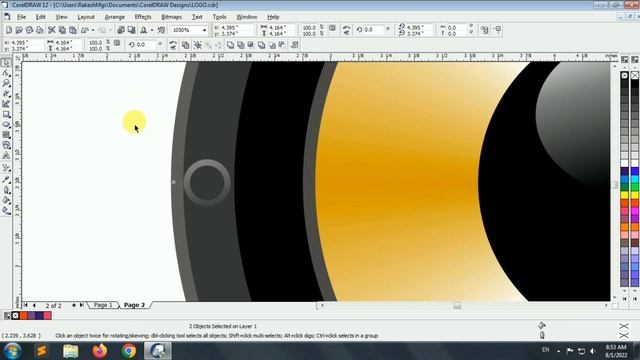
Task: Select the Eyedropper tool
Action: (x=6, y=180)
